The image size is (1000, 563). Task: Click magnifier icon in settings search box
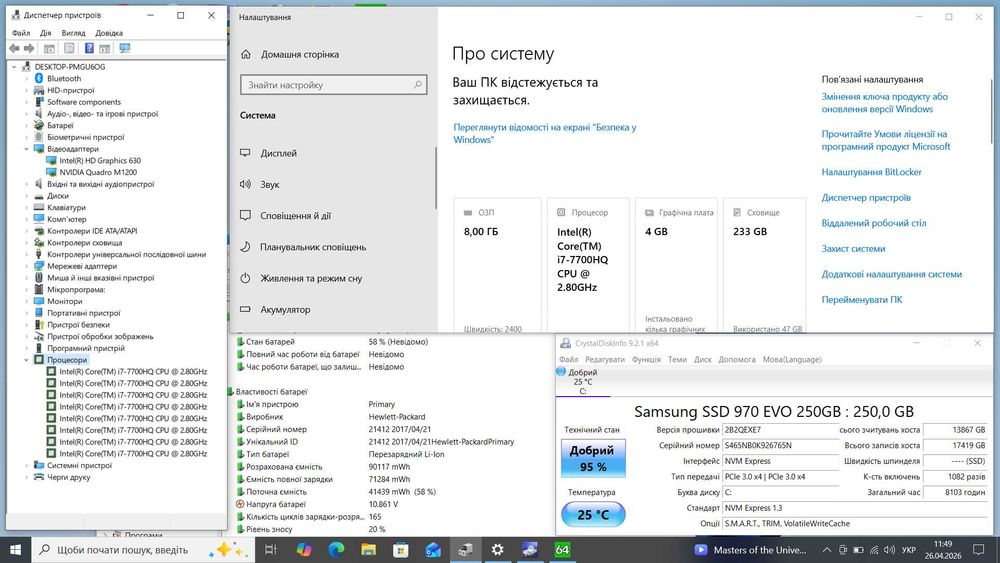point(418,85)
